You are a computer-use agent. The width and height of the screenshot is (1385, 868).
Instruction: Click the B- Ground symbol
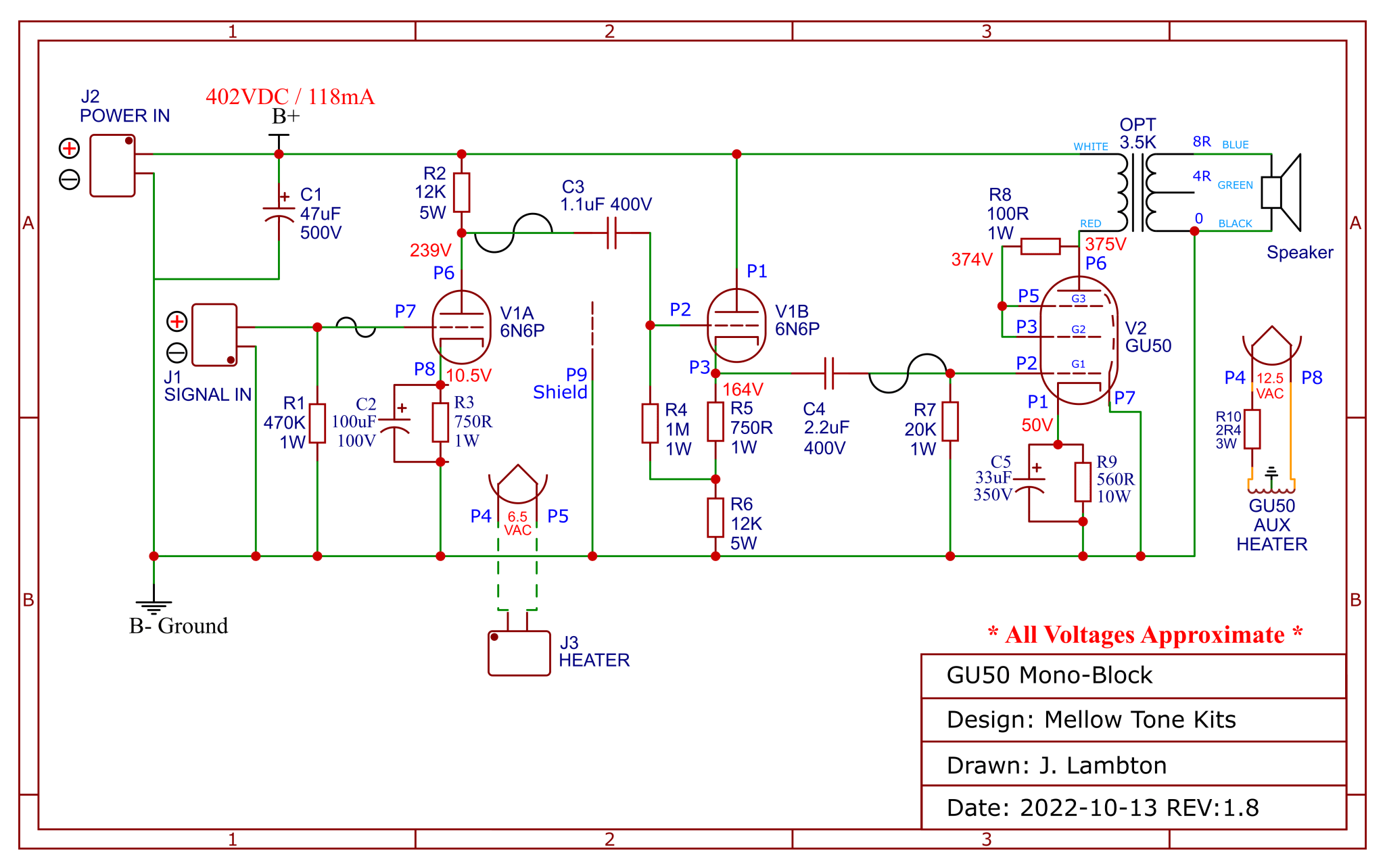click(x=154, y=606)
